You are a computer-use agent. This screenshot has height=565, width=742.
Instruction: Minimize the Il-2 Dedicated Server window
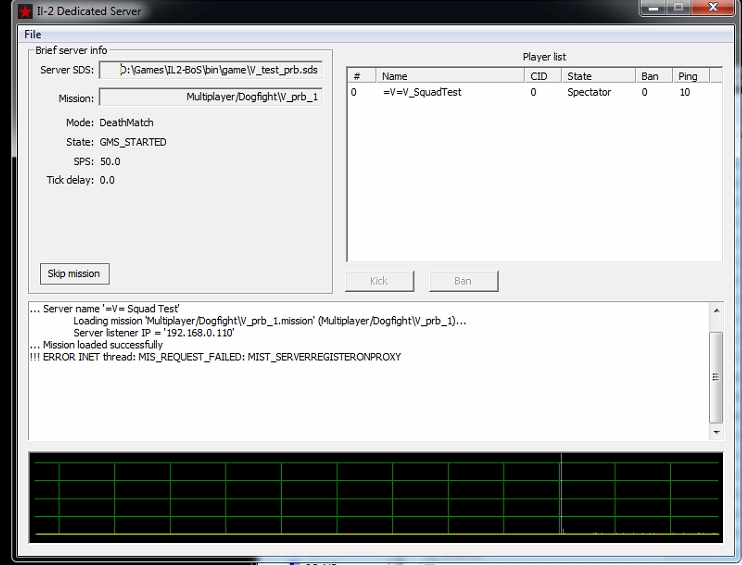point(654,8)
